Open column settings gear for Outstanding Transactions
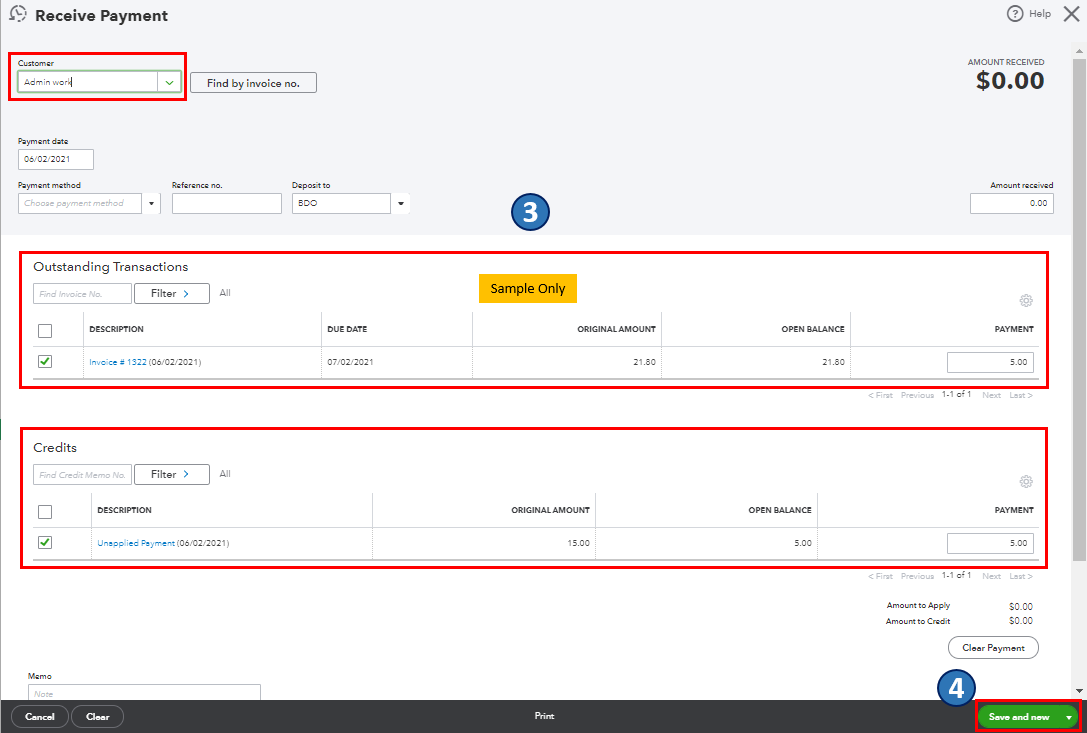This screenshot has width=1087, height=733. point(1026,300)
